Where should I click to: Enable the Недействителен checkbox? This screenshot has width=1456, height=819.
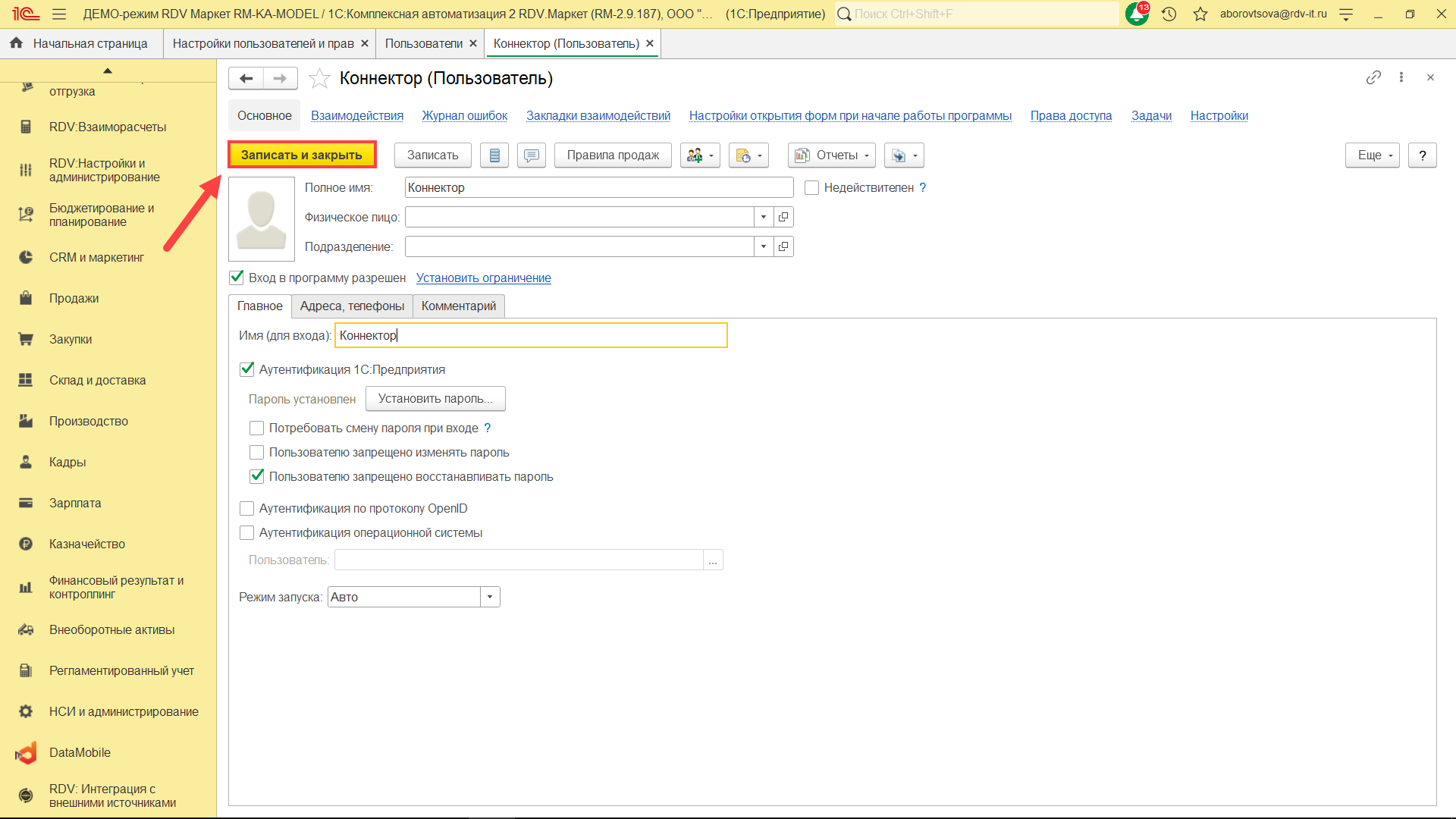coord(811,188)
